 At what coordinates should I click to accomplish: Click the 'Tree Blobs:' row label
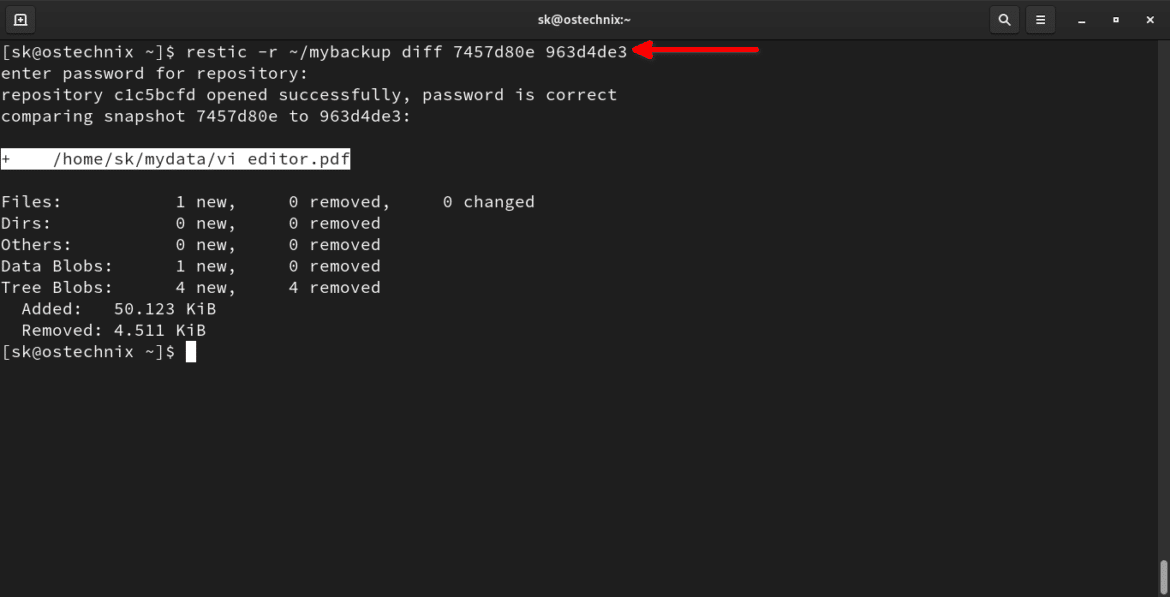coord(57,288)
